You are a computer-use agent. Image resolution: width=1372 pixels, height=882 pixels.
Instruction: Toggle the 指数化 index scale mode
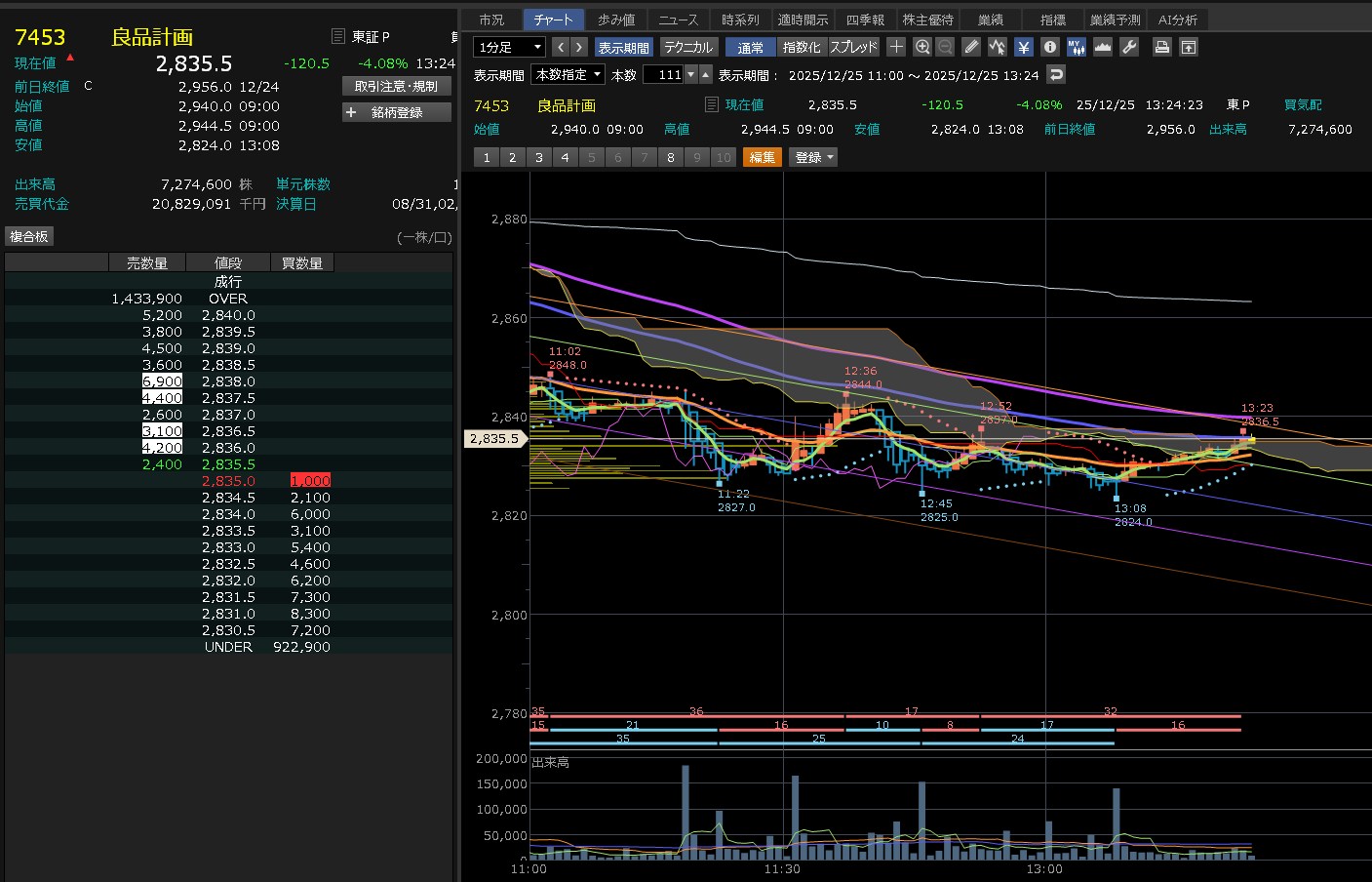pyautogui.click(x=802, y=47)
